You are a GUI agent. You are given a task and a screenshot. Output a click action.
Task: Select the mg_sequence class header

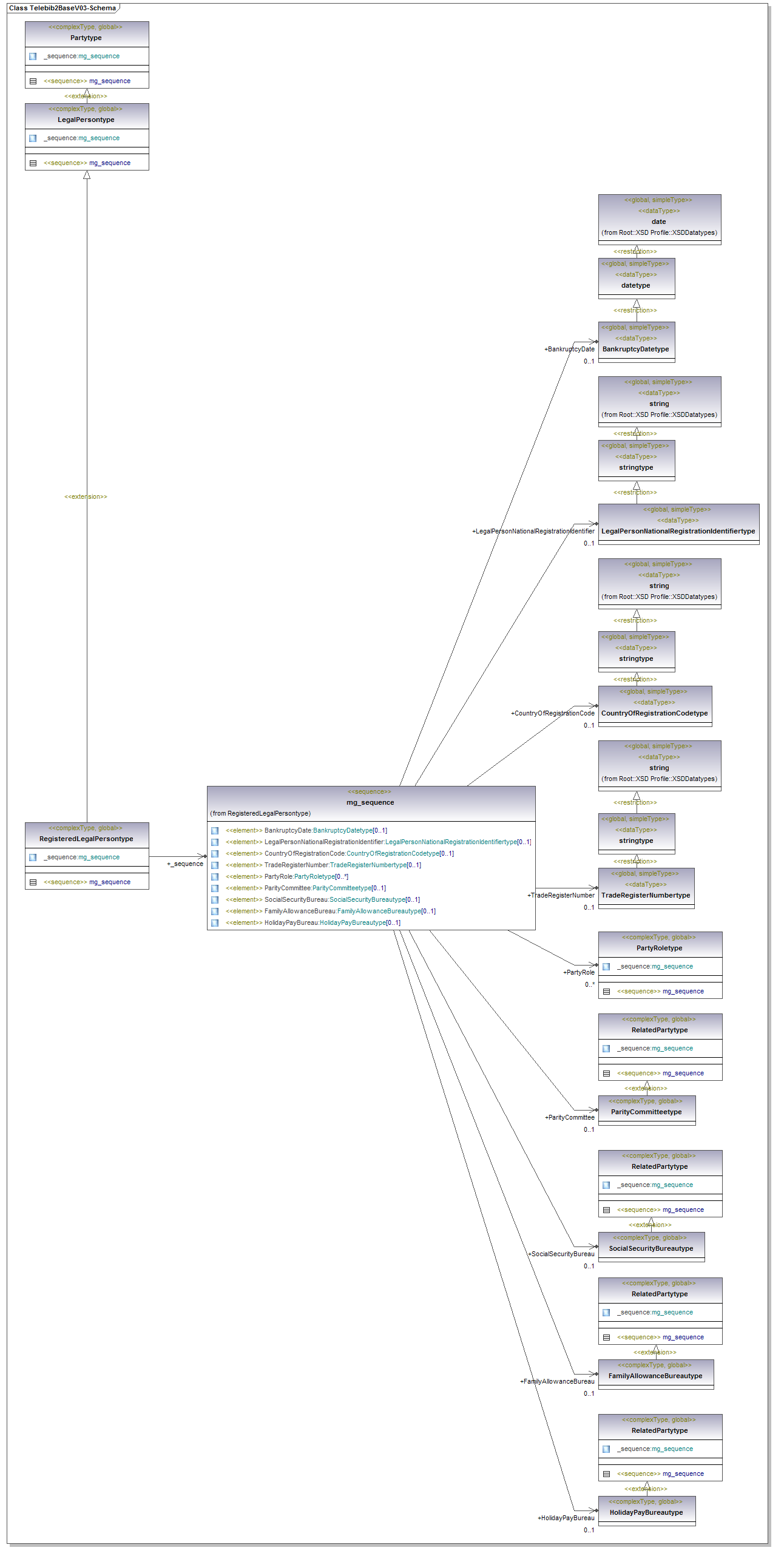click(x=370, y=802)
